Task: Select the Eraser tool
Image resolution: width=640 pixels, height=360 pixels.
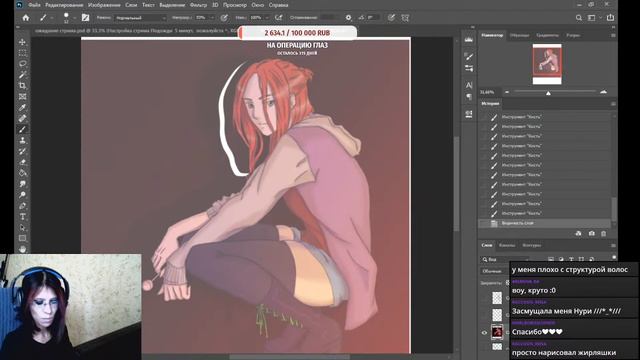Action: coord(22,162)
